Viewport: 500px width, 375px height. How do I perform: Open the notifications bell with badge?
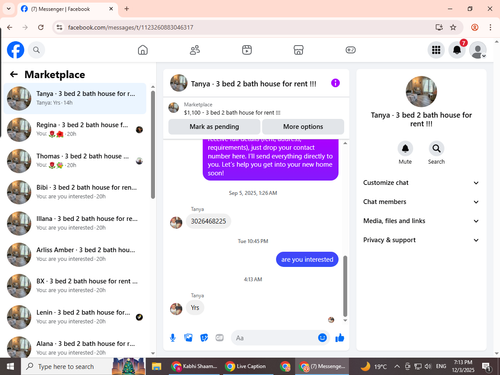click(457, 50)
